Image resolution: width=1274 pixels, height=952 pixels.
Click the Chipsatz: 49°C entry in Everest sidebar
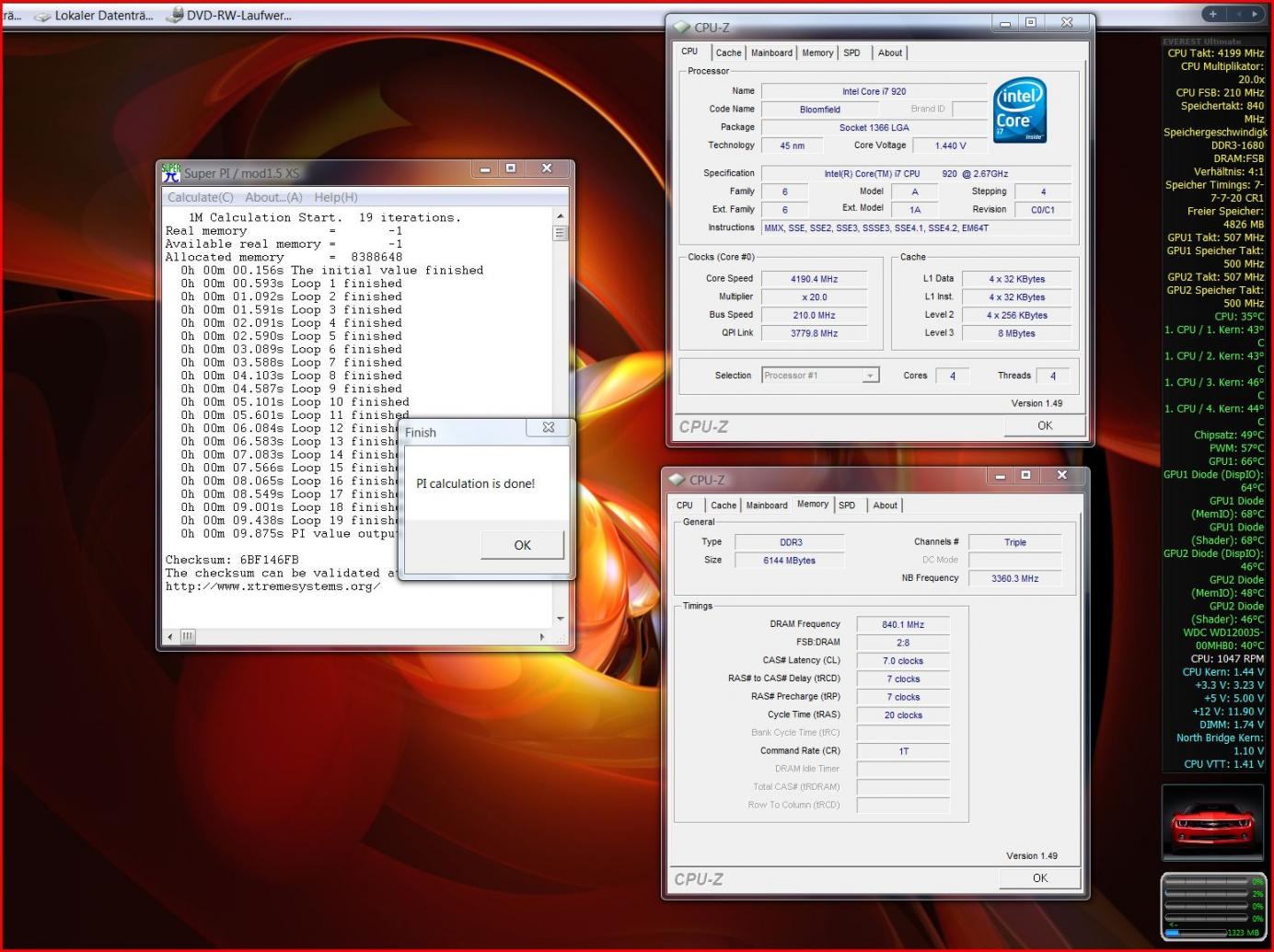(1228, 435)
